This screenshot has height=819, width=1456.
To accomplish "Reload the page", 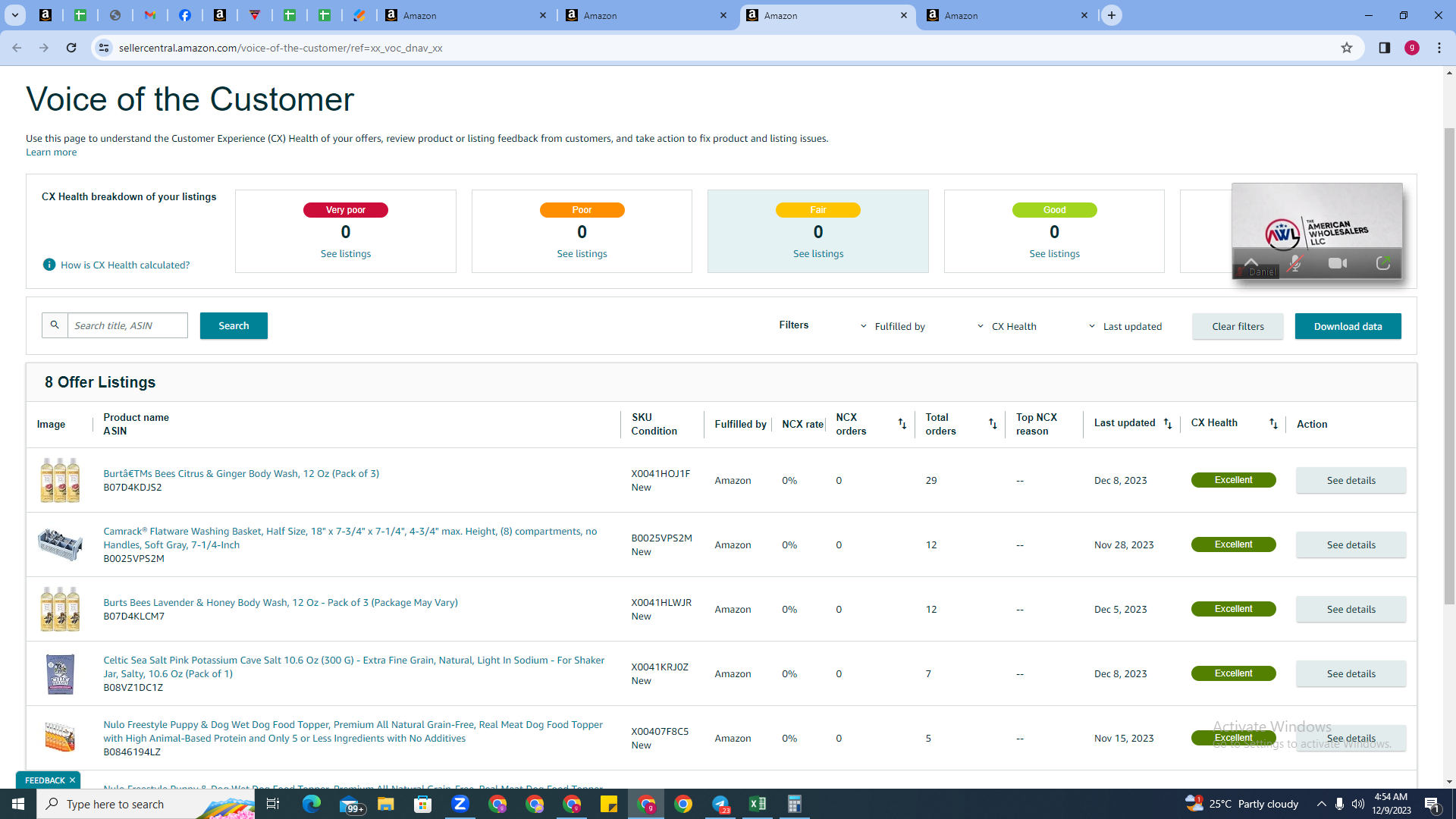I will click(71, 48).
